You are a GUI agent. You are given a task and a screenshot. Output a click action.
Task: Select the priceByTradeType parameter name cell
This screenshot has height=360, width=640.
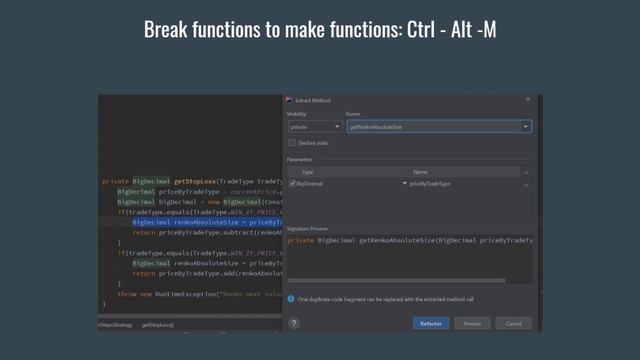click(x=430, y=184)
